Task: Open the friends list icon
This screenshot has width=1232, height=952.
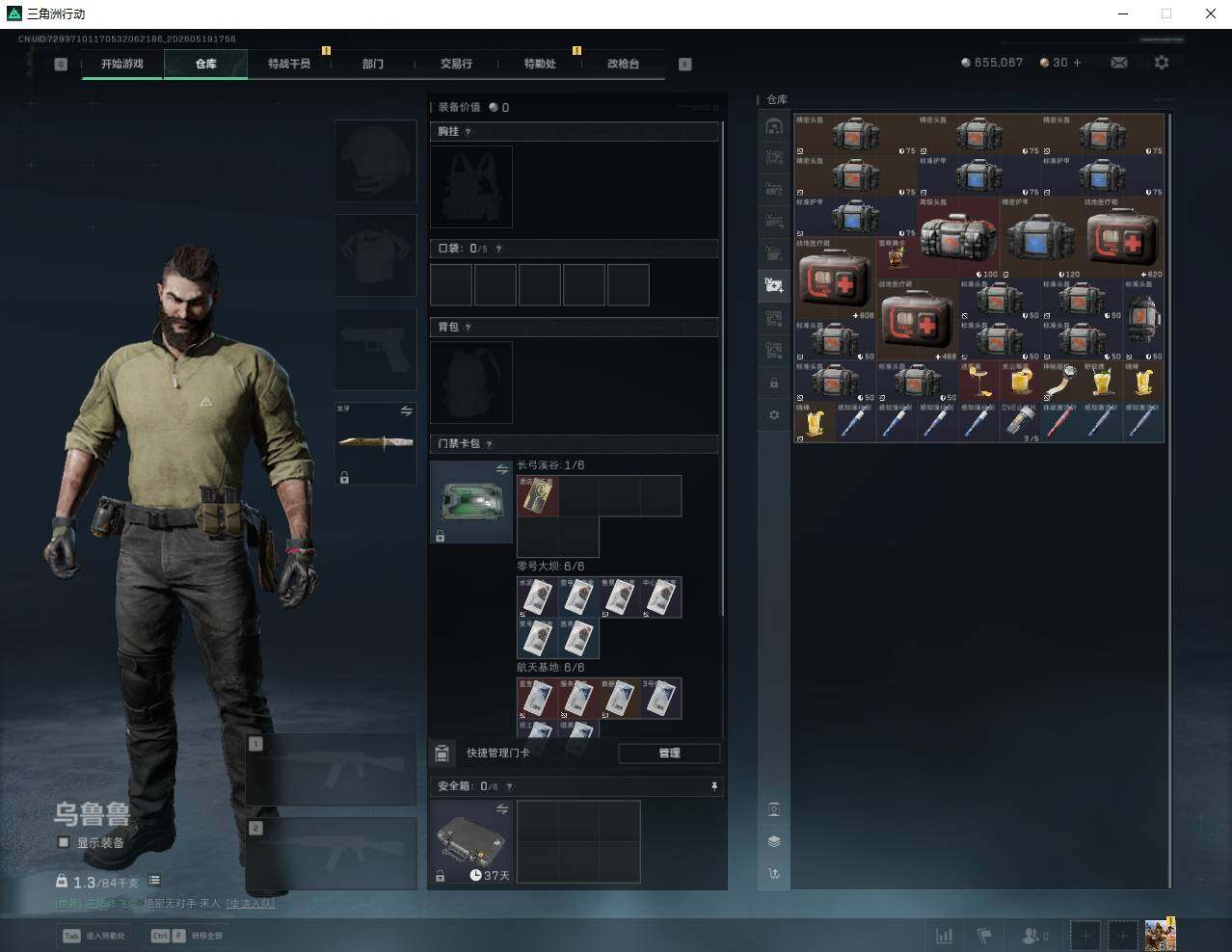Action: pos(1034,936)
